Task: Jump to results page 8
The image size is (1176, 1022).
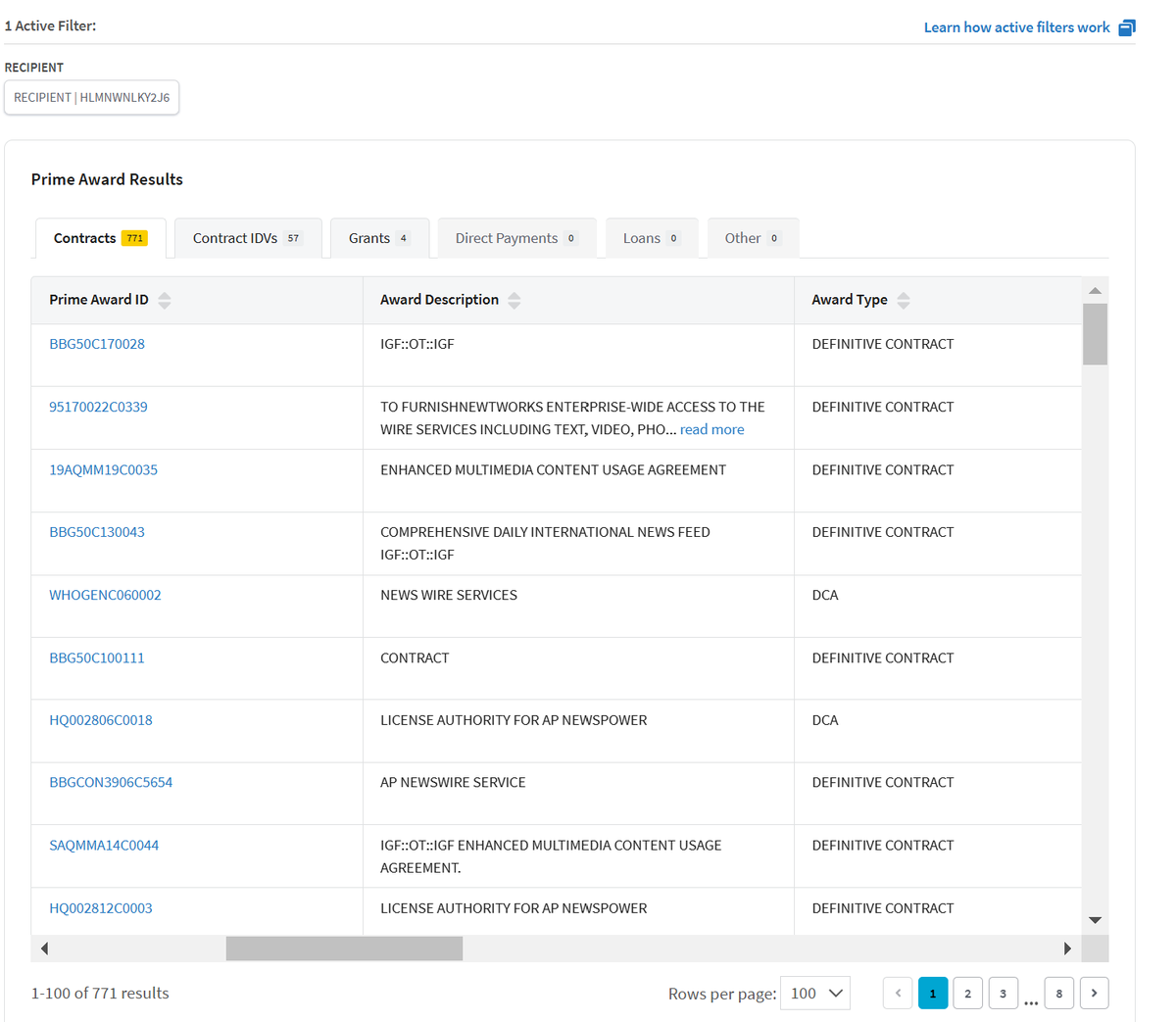Action: 1059,993
